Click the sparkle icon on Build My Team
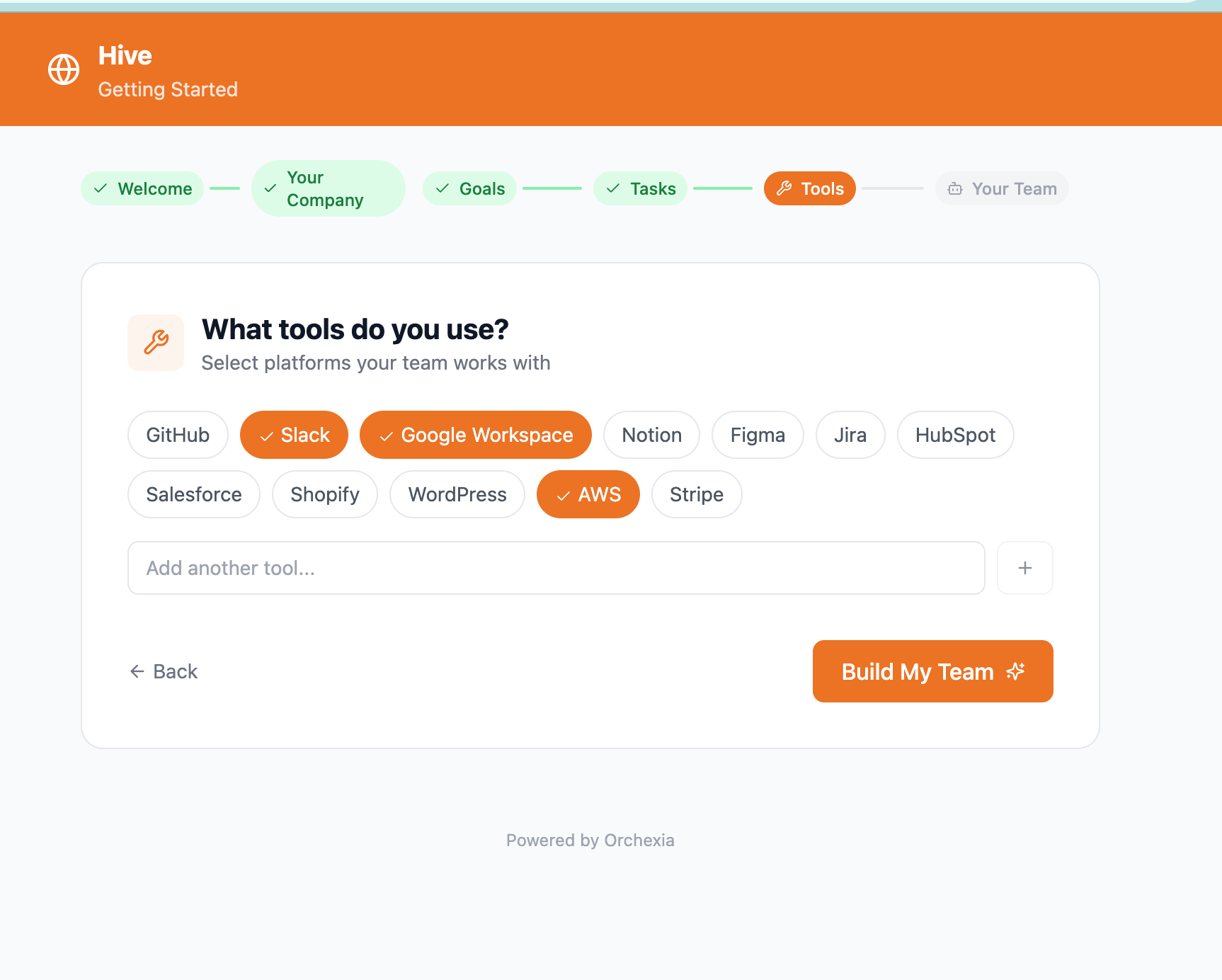 [x=1015, y=671]
